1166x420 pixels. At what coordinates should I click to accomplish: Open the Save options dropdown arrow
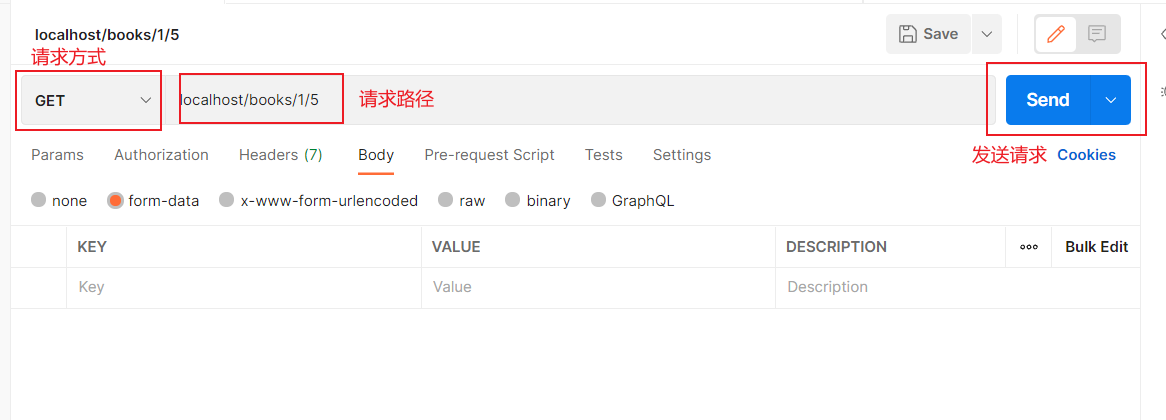point(987,34)
